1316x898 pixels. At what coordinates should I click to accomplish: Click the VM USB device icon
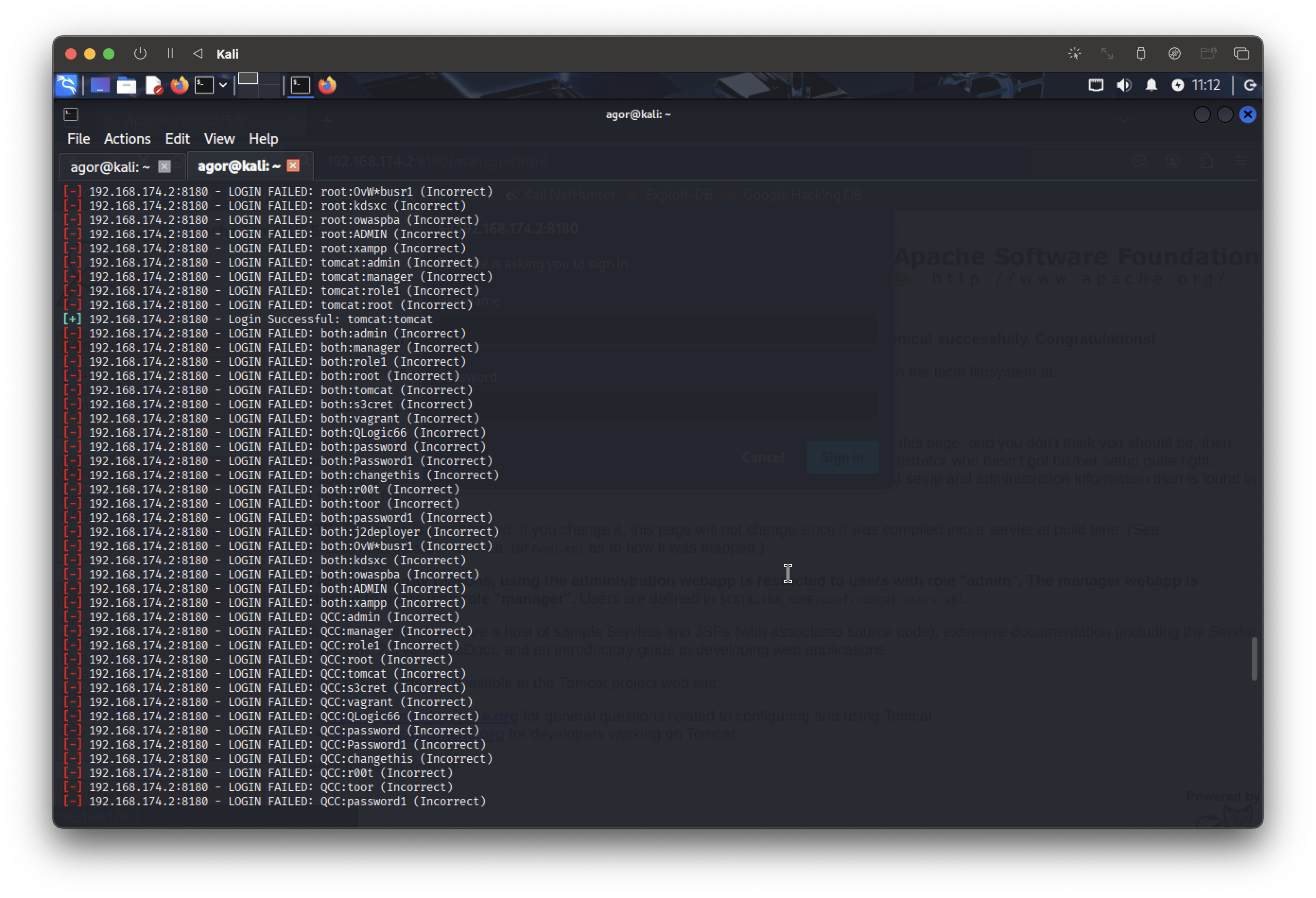tap(1141, 54)
